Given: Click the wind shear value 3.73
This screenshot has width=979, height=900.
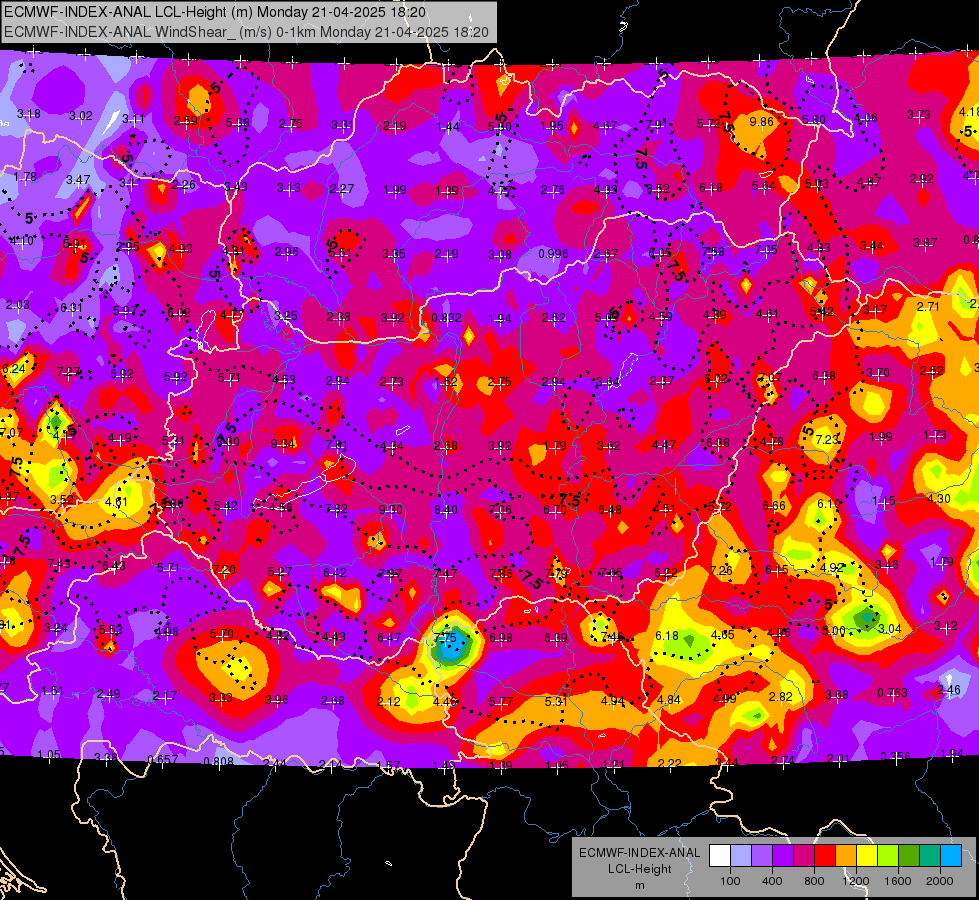Looking at the screenshot, I should [918, 115].
